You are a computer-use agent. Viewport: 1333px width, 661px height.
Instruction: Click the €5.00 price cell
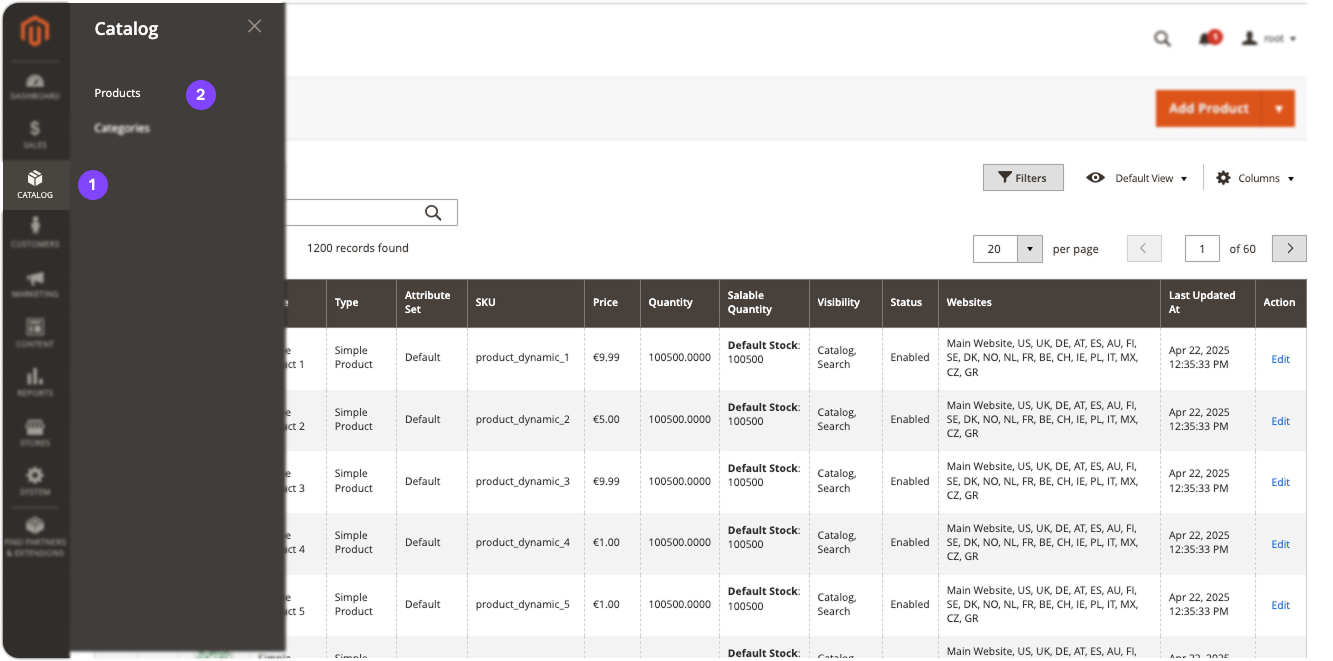(x=606, y=420)
